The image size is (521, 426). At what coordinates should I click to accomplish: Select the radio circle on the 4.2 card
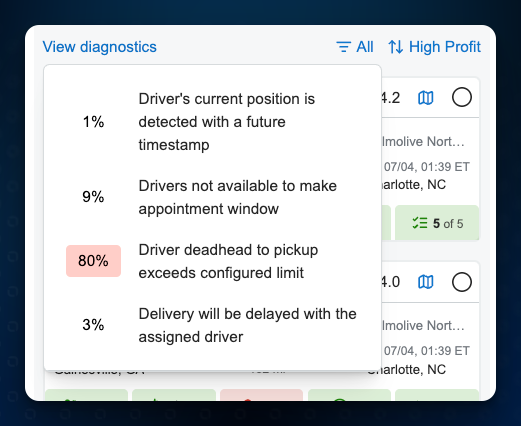click(x=462, y=97)
